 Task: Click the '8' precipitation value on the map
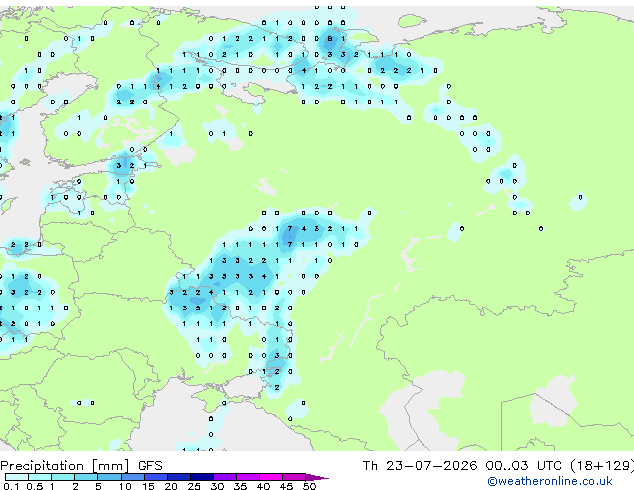330,39
